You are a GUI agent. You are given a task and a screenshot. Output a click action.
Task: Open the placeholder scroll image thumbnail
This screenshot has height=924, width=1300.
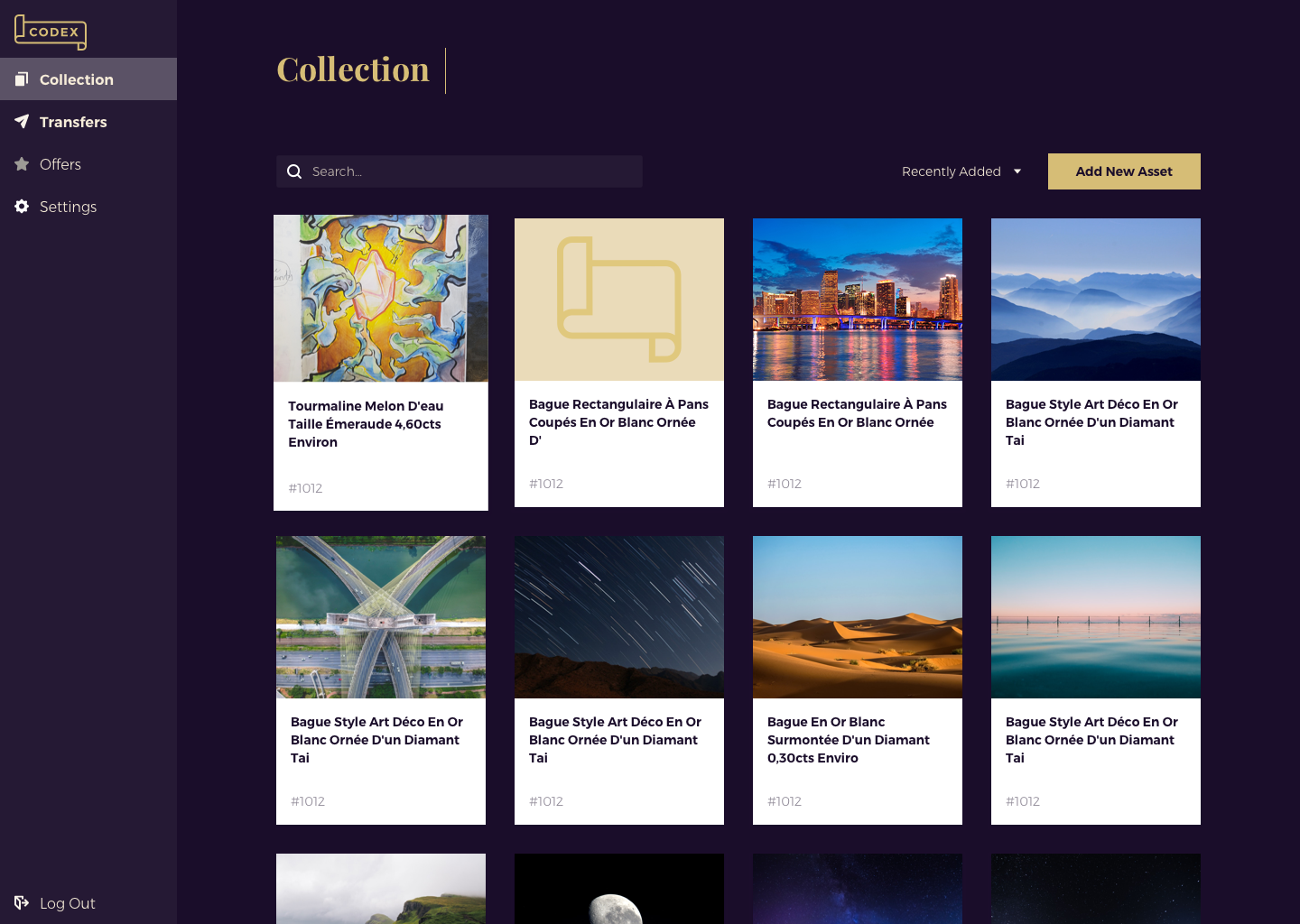(619, 300)
